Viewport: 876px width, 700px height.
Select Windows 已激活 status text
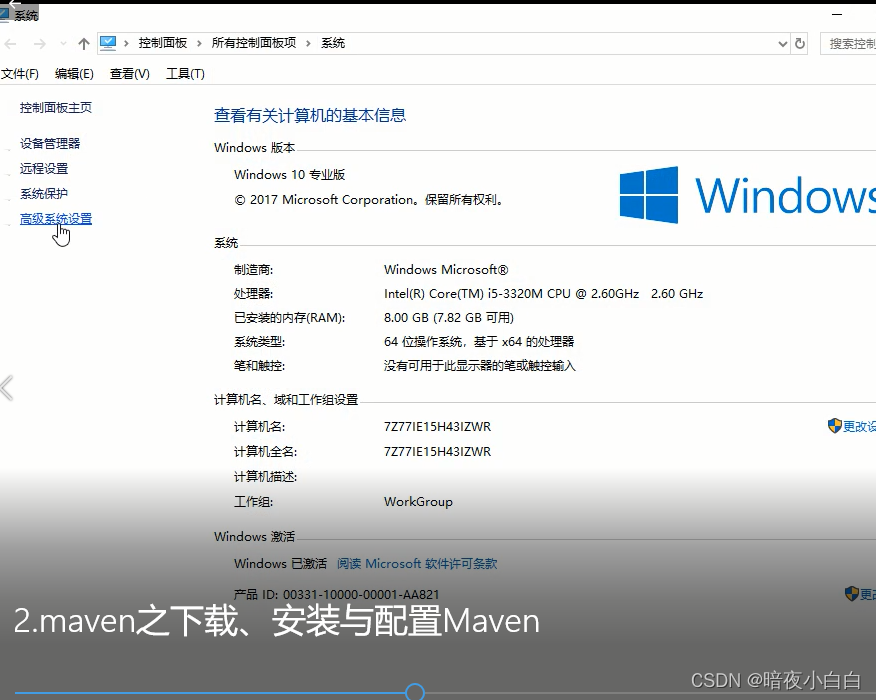[x=280, y=564]
